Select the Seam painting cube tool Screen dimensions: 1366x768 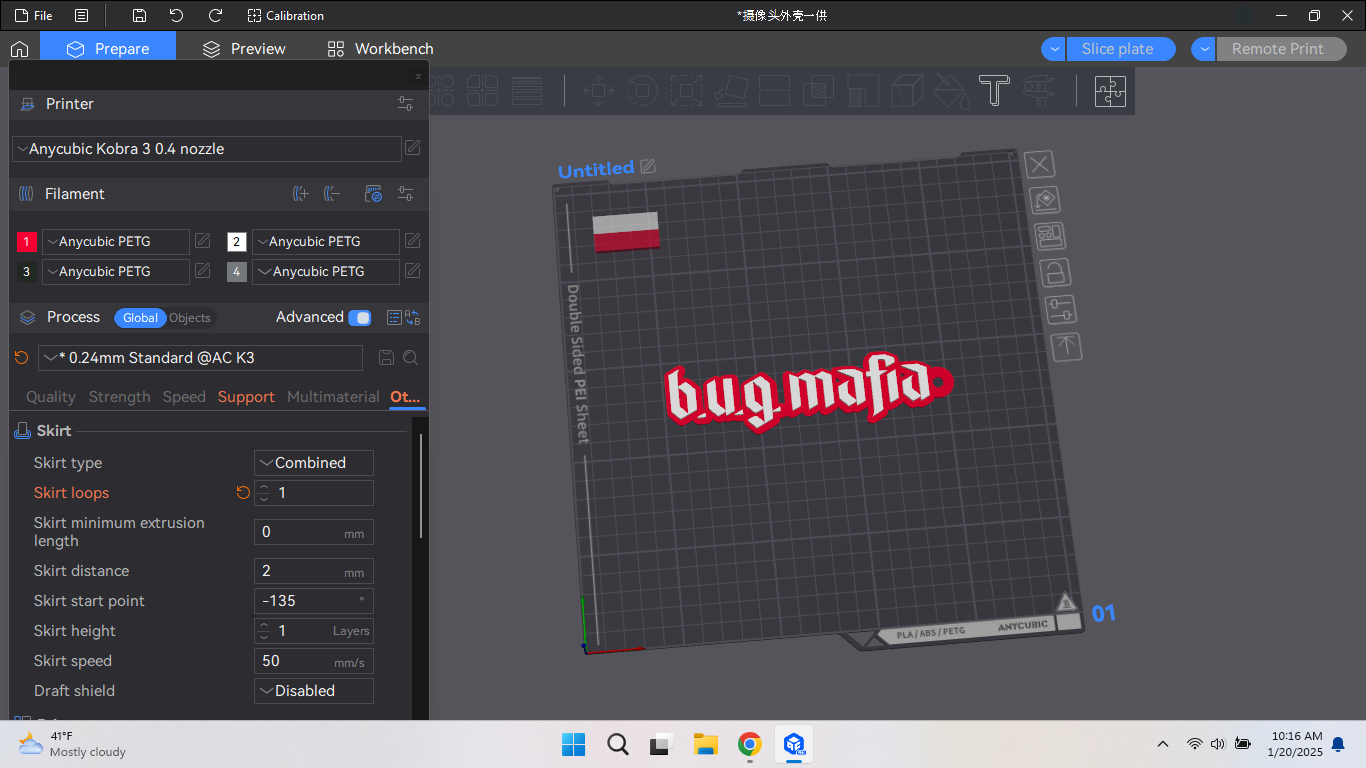(906, 90)
